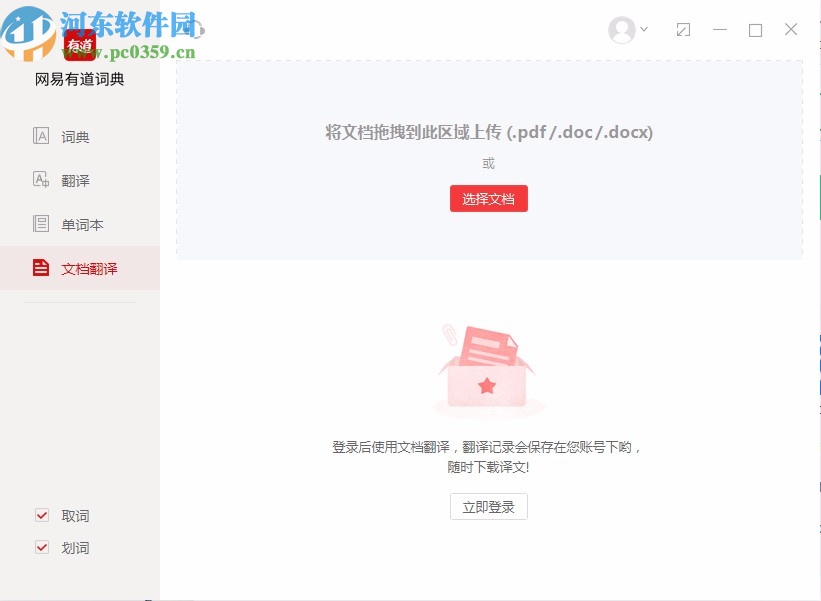The image size is (821, 601).
Task: Switch to the 翻译 section
Action: click(x=73, y=180)
